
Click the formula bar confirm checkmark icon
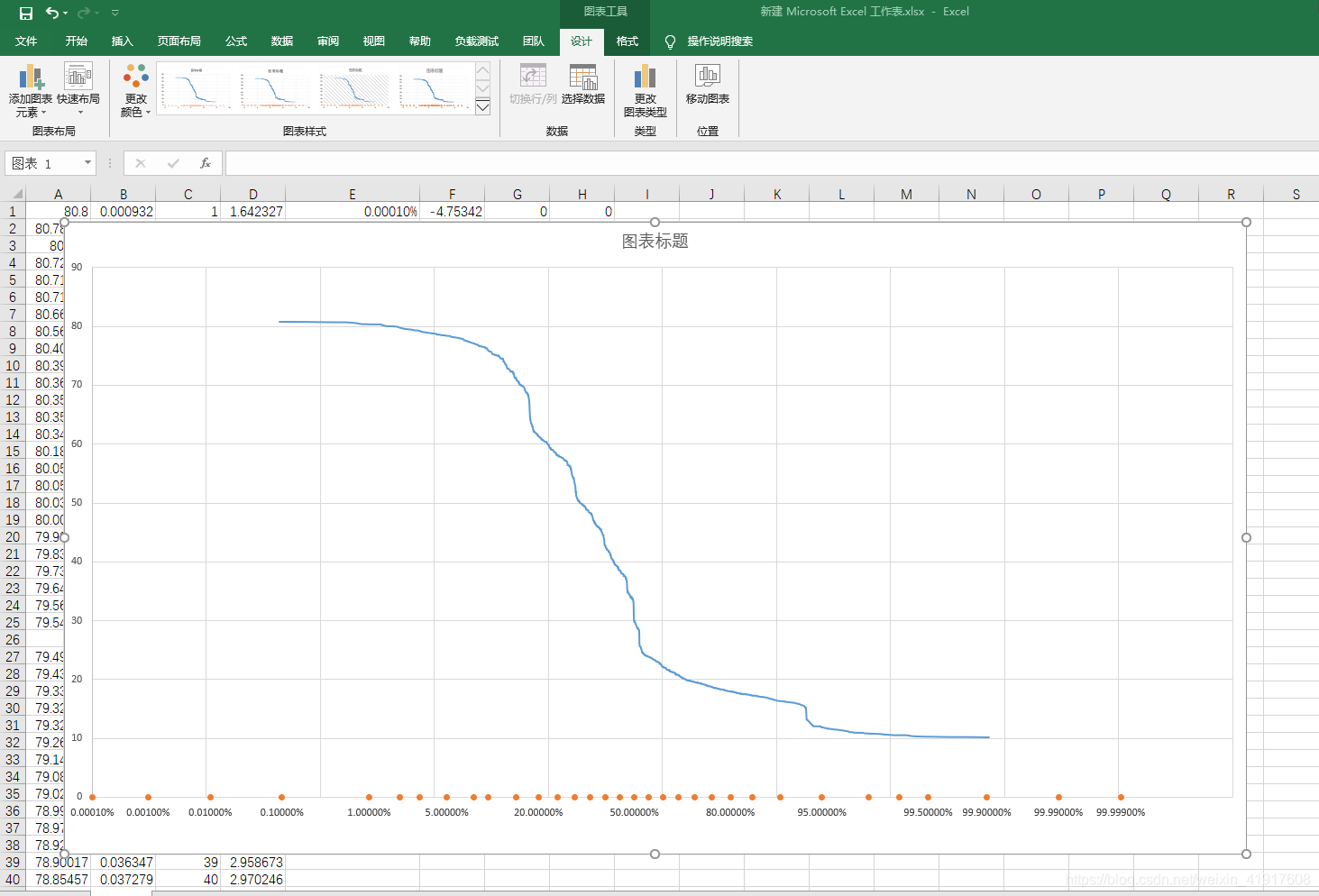pos(173,163)
